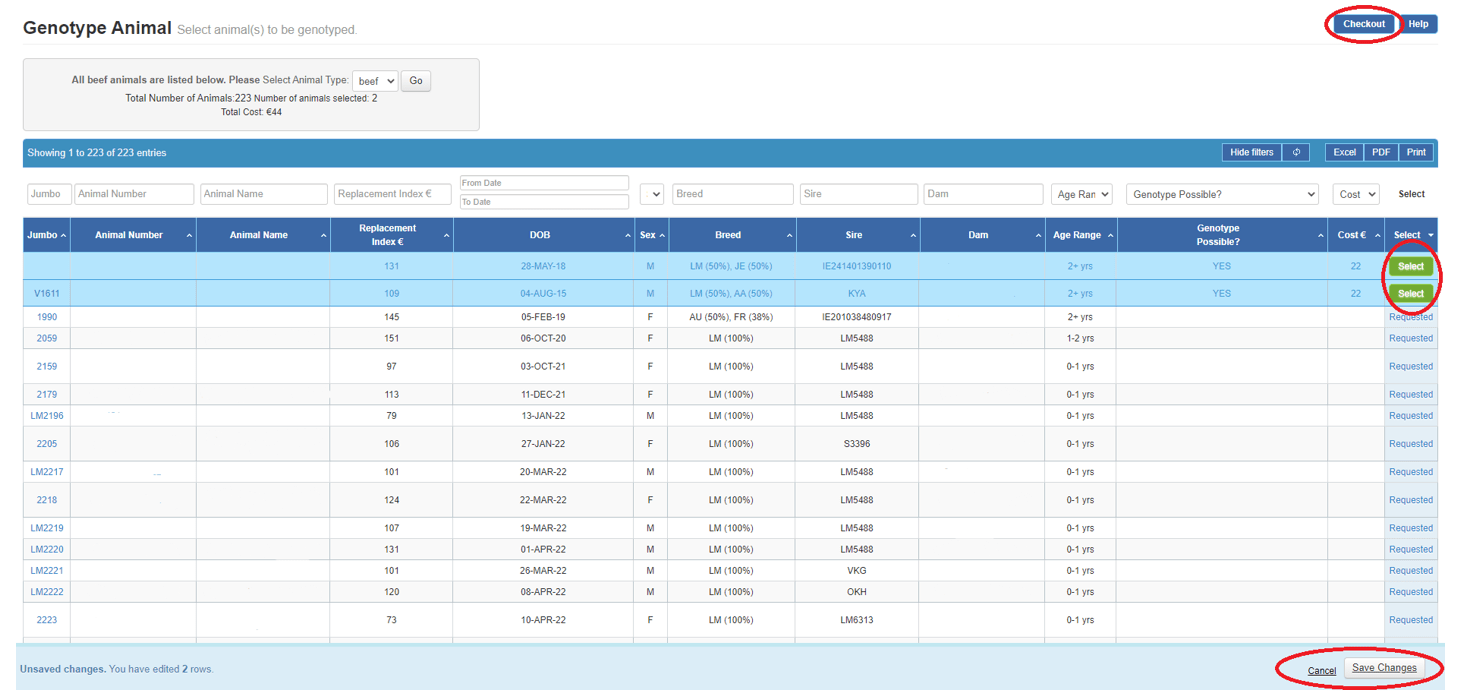Click sire S3396 in row 2205
The image size is (1463, 697).
857,444
